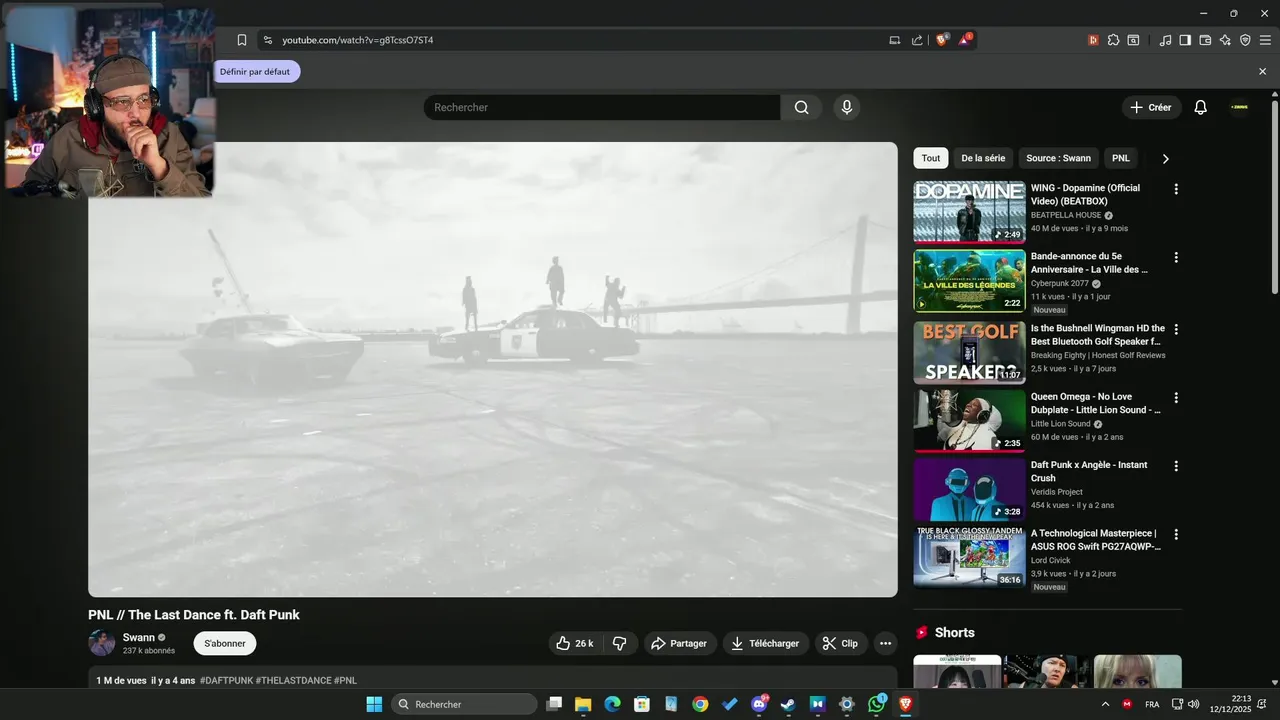The width and height of the screenshot is (1280, 720).
Task: Like the video with thumbs up
Action: (574, 643)
